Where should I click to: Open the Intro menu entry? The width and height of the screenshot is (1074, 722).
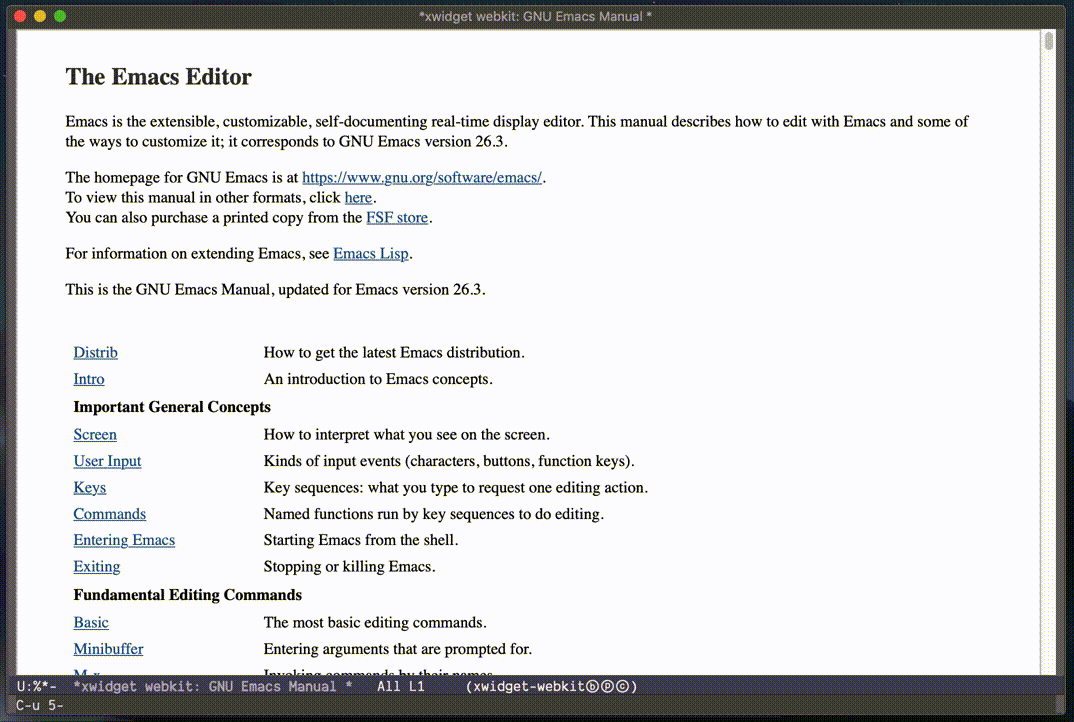(89, 379)
